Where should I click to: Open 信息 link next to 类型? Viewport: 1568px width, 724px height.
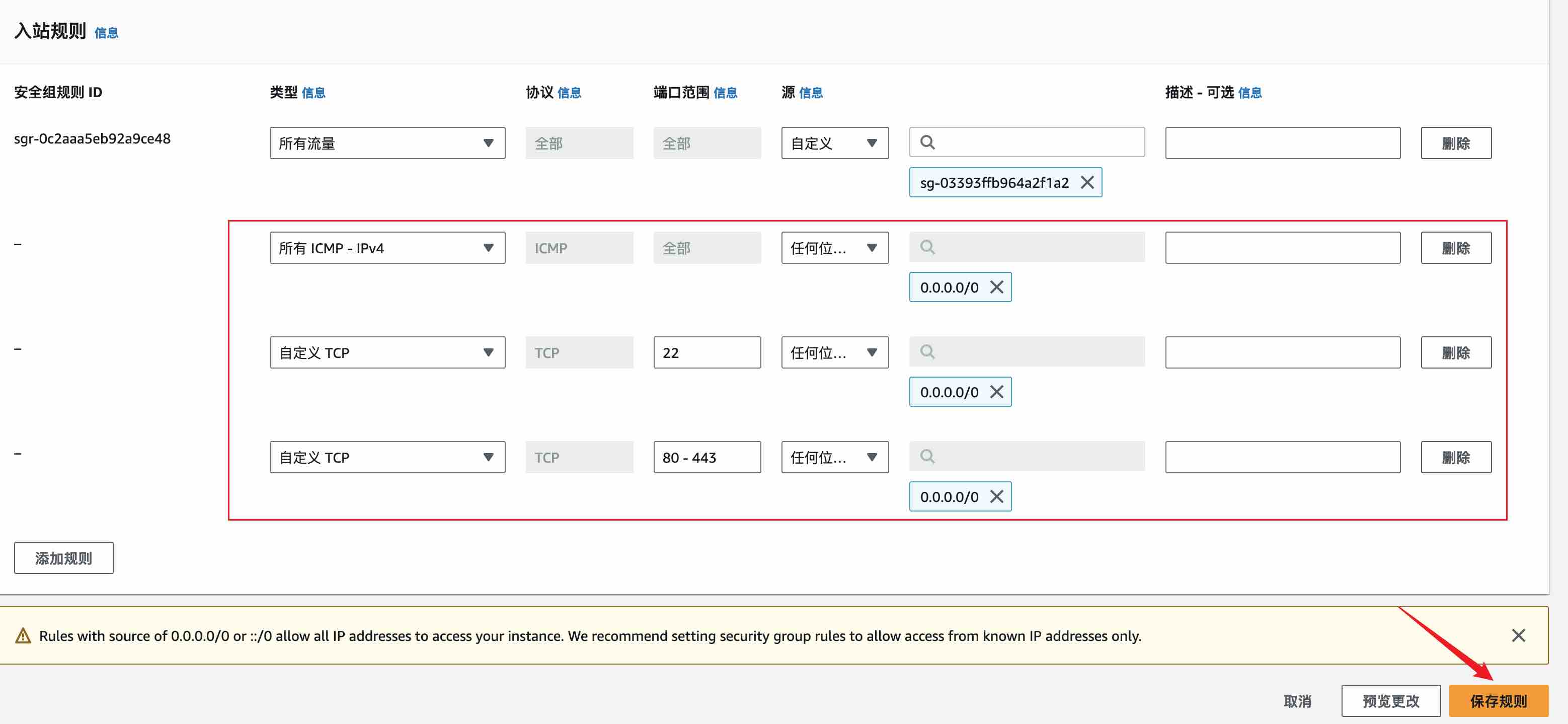[x=313, y=93]
